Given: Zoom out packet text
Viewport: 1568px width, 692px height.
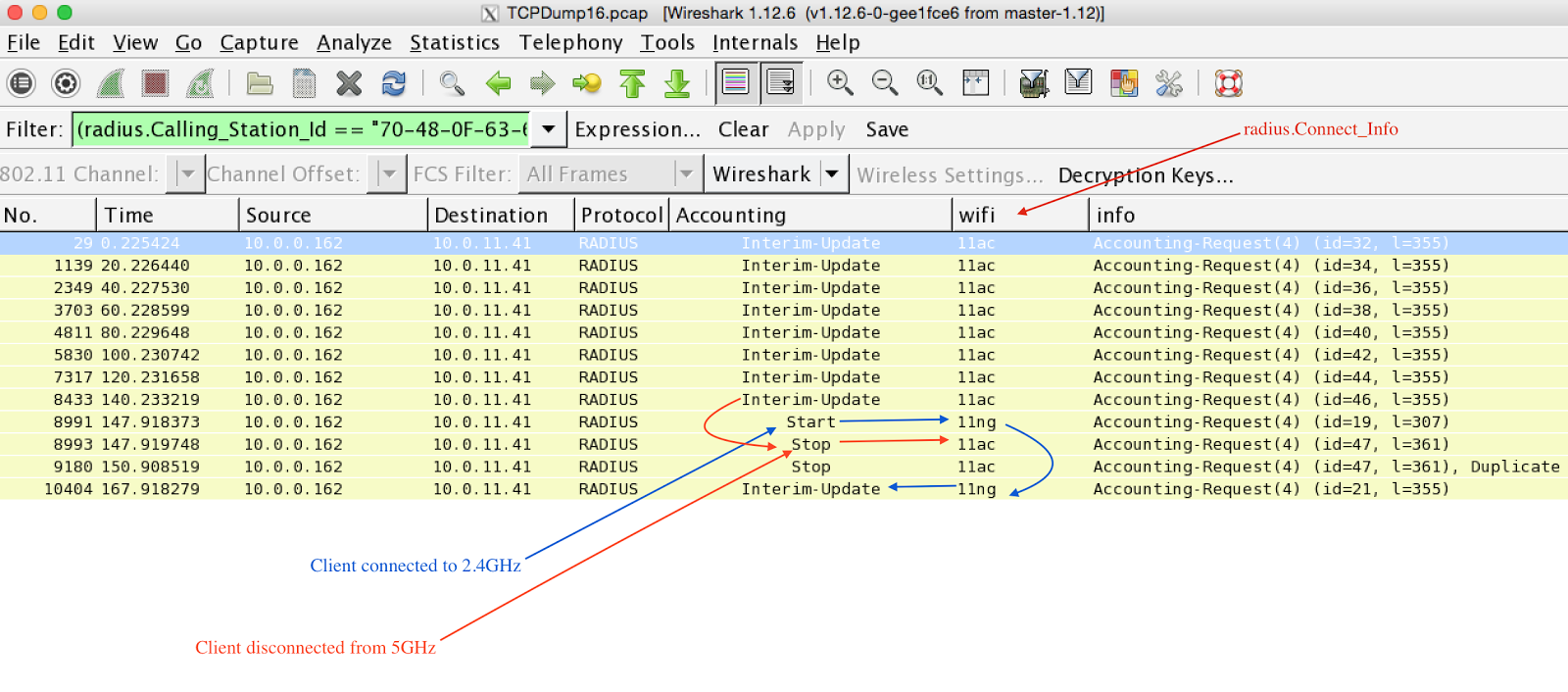Looking at the screenshot, I should click(x=885, y=83).
